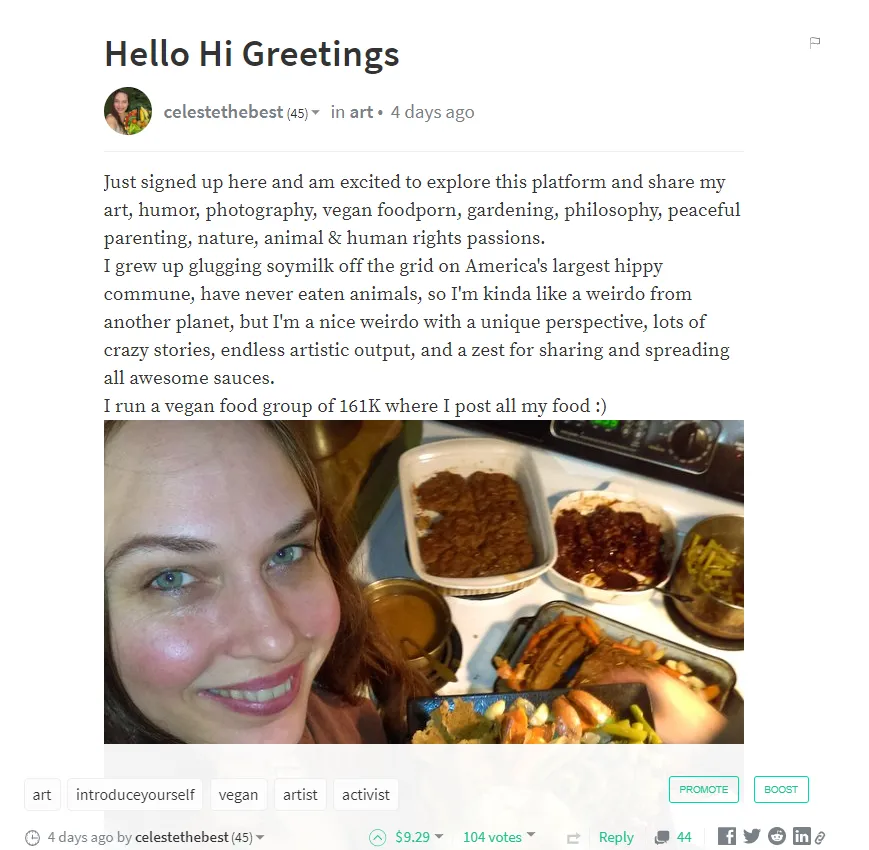Upvote the post with the circled arrow

(x=377, y=837)
